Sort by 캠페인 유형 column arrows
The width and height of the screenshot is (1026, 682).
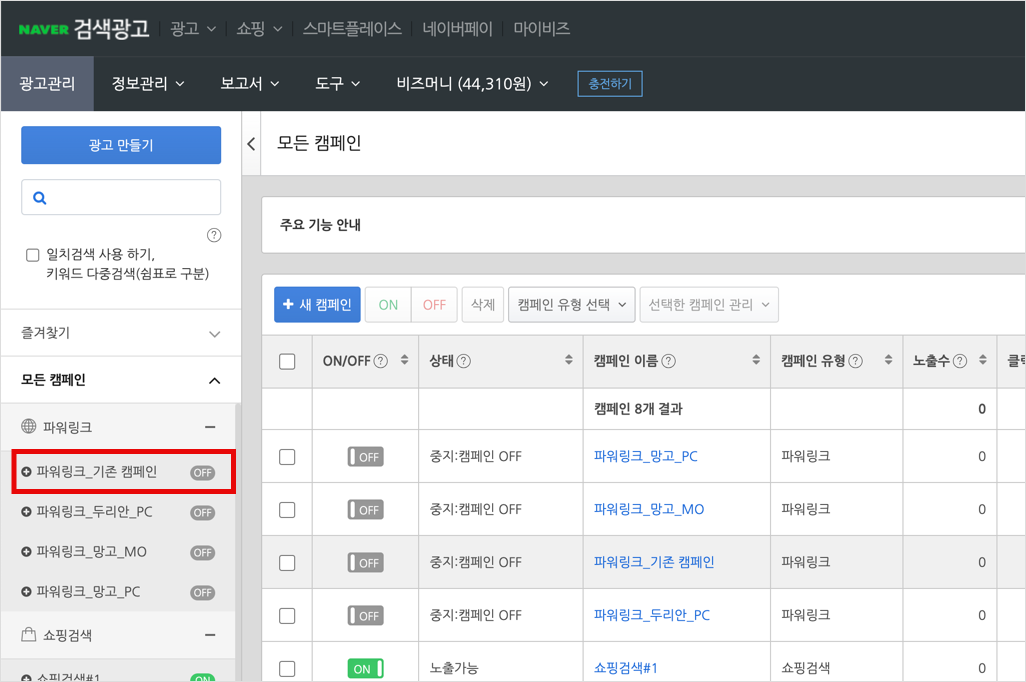888,360
